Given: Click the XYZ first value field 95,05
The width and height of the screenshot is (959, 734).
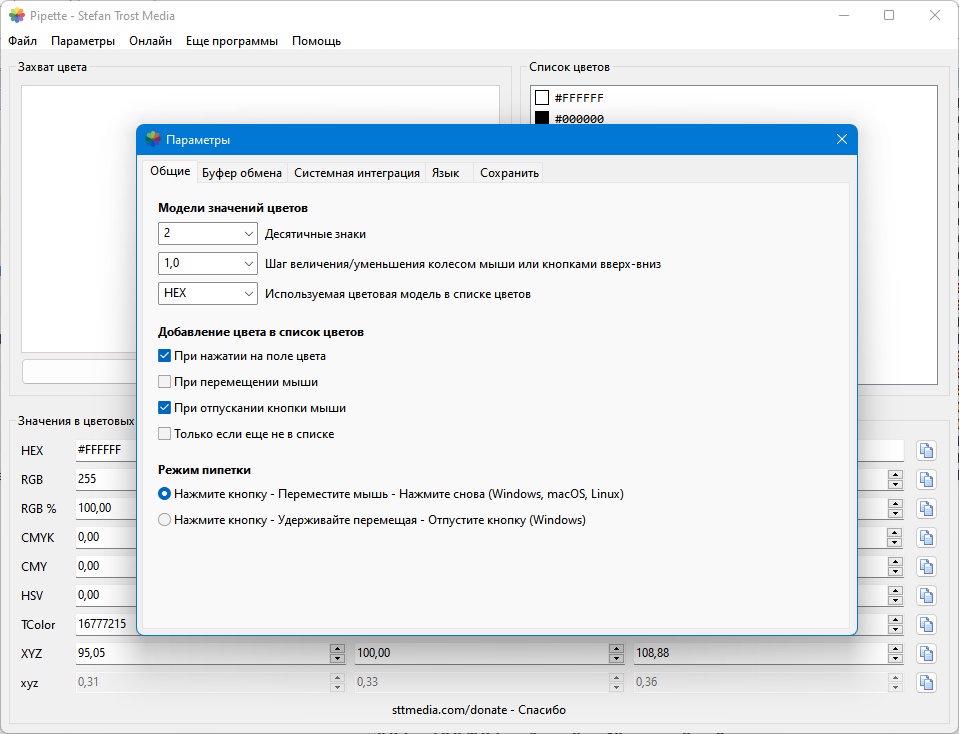Looking at the screenshot, I should [x=202, y=653].
